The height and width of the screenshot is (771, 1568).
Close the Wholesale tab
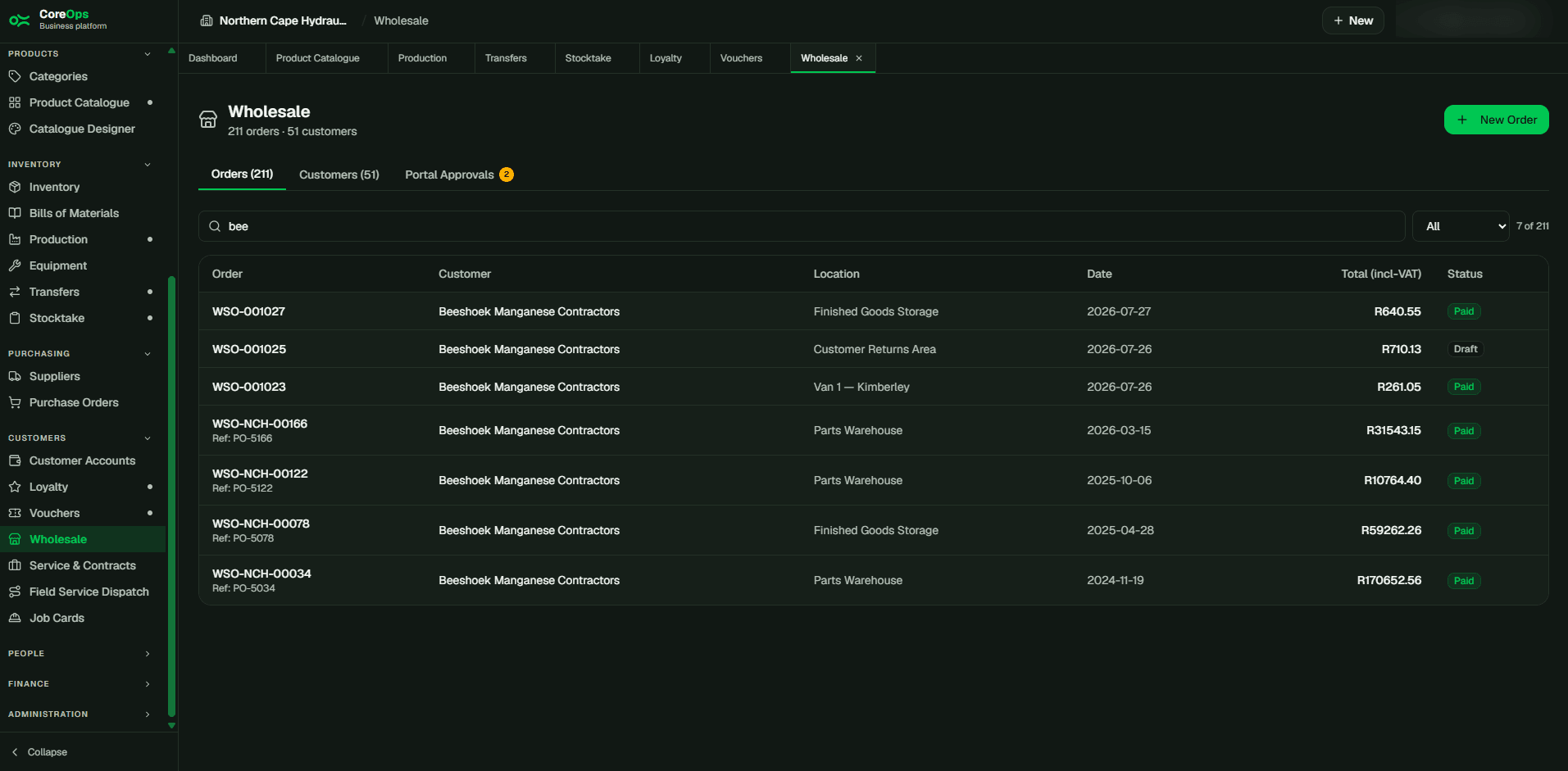859,58
